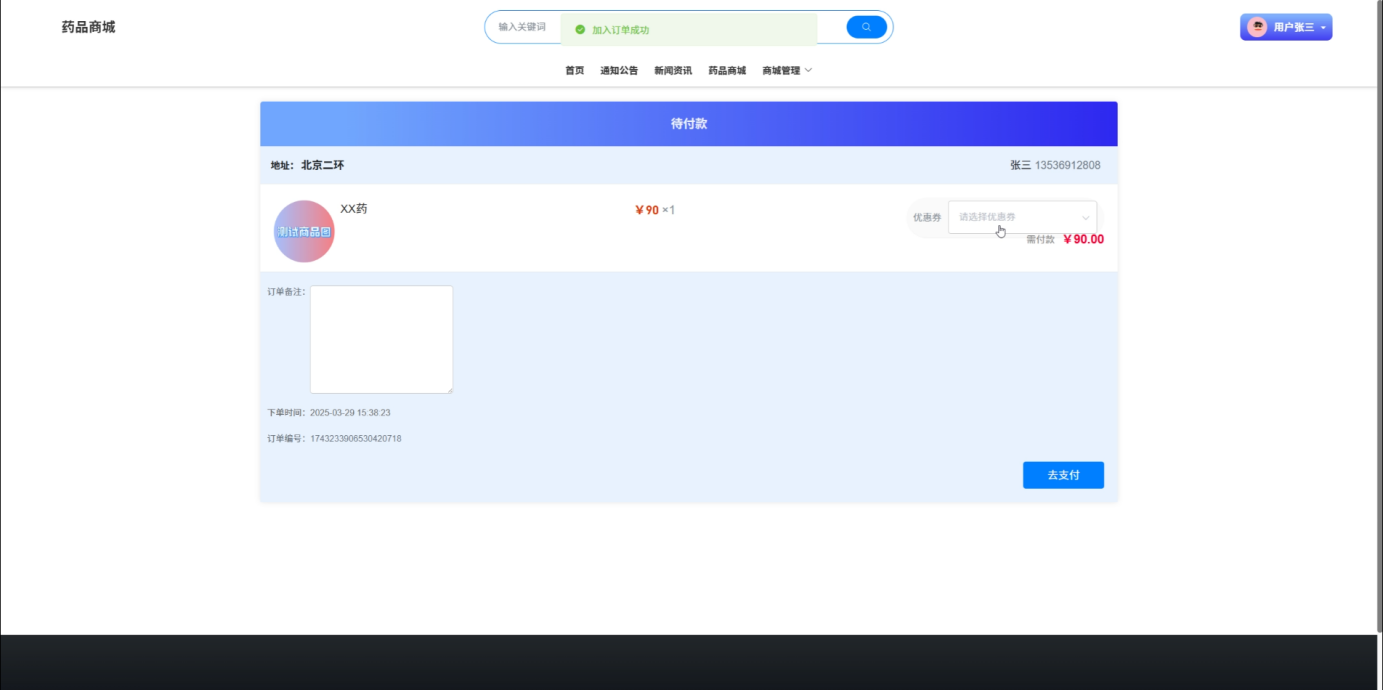Click inside the 订单备注 text area
The height and width of the screenshot is (690, 1383).
(381, 339)
